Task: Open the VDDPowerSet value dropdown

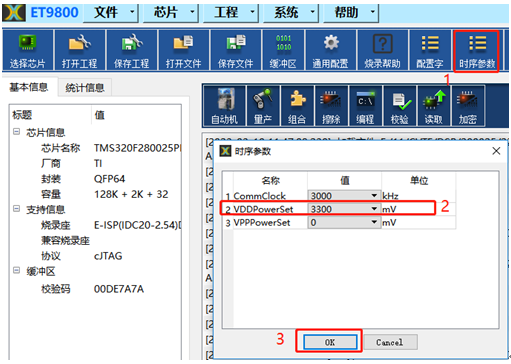Action: 374,209
